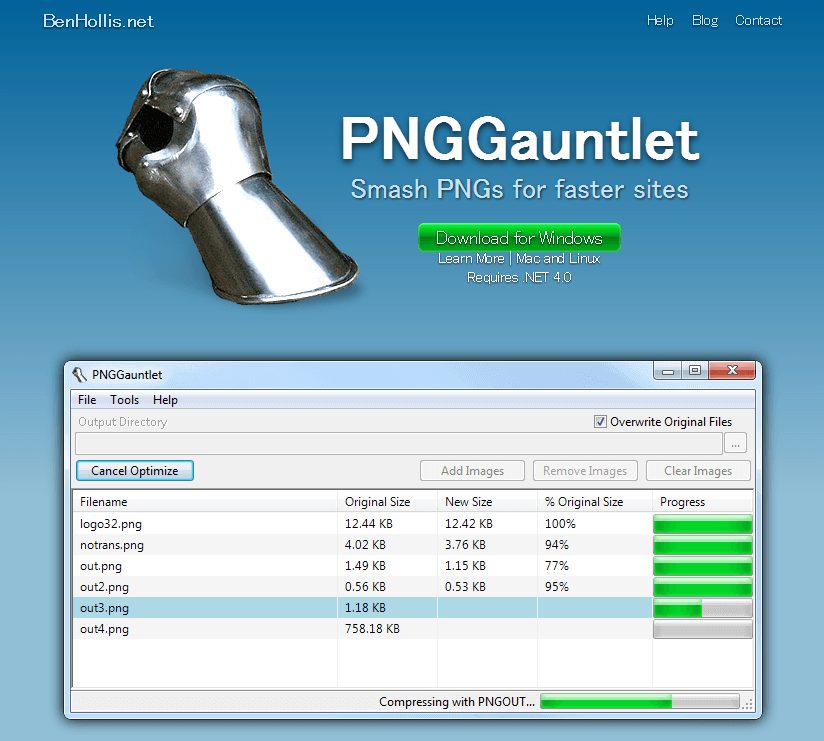The width and height of the screenshot is (824, 741).
Task: Open the Blog link
Action: tap(705, 20)
